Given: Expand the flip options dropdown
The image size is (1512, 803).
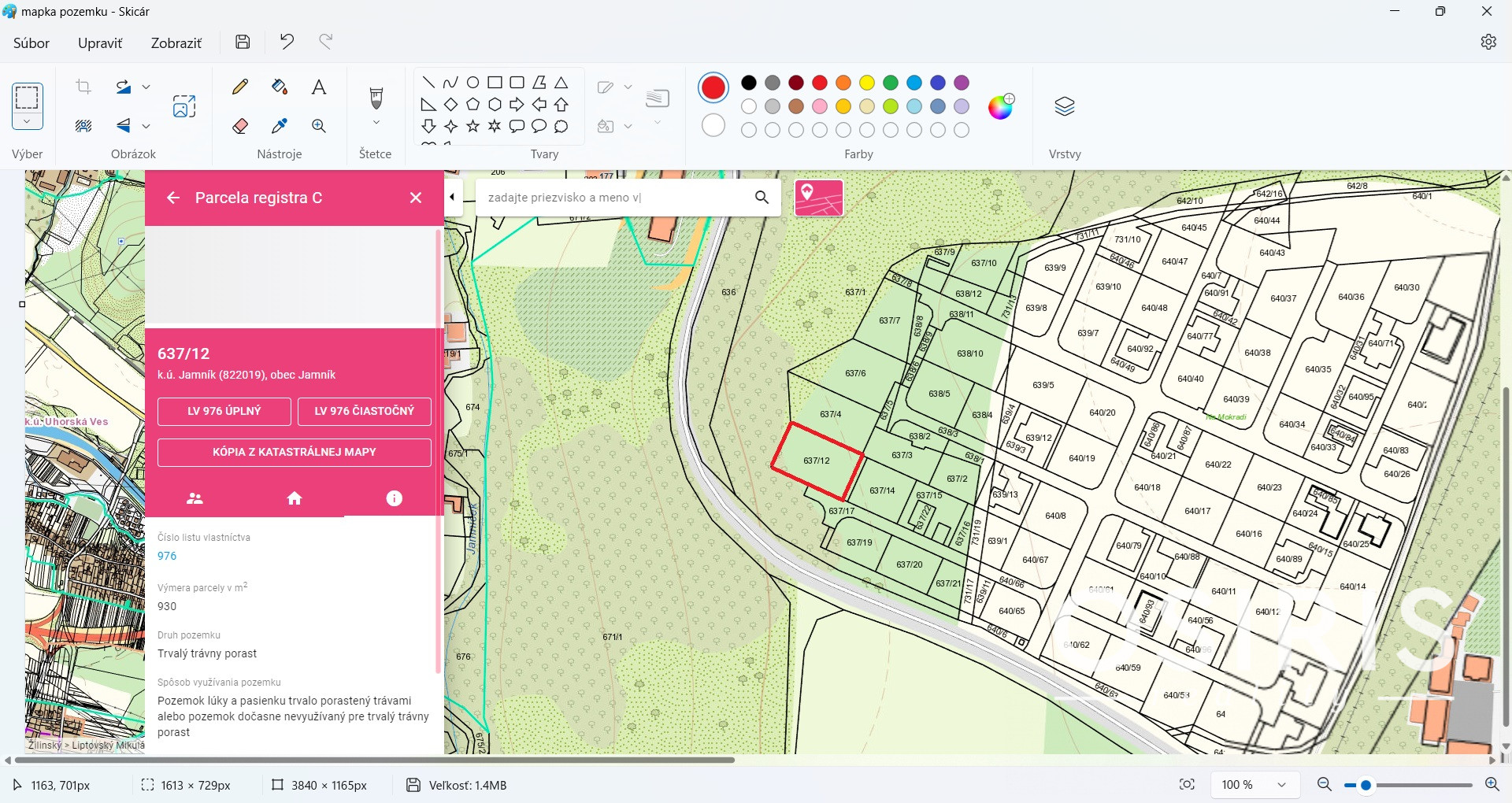Looking at the screenshot, I should pyautogui.click(x=146, y=126).
